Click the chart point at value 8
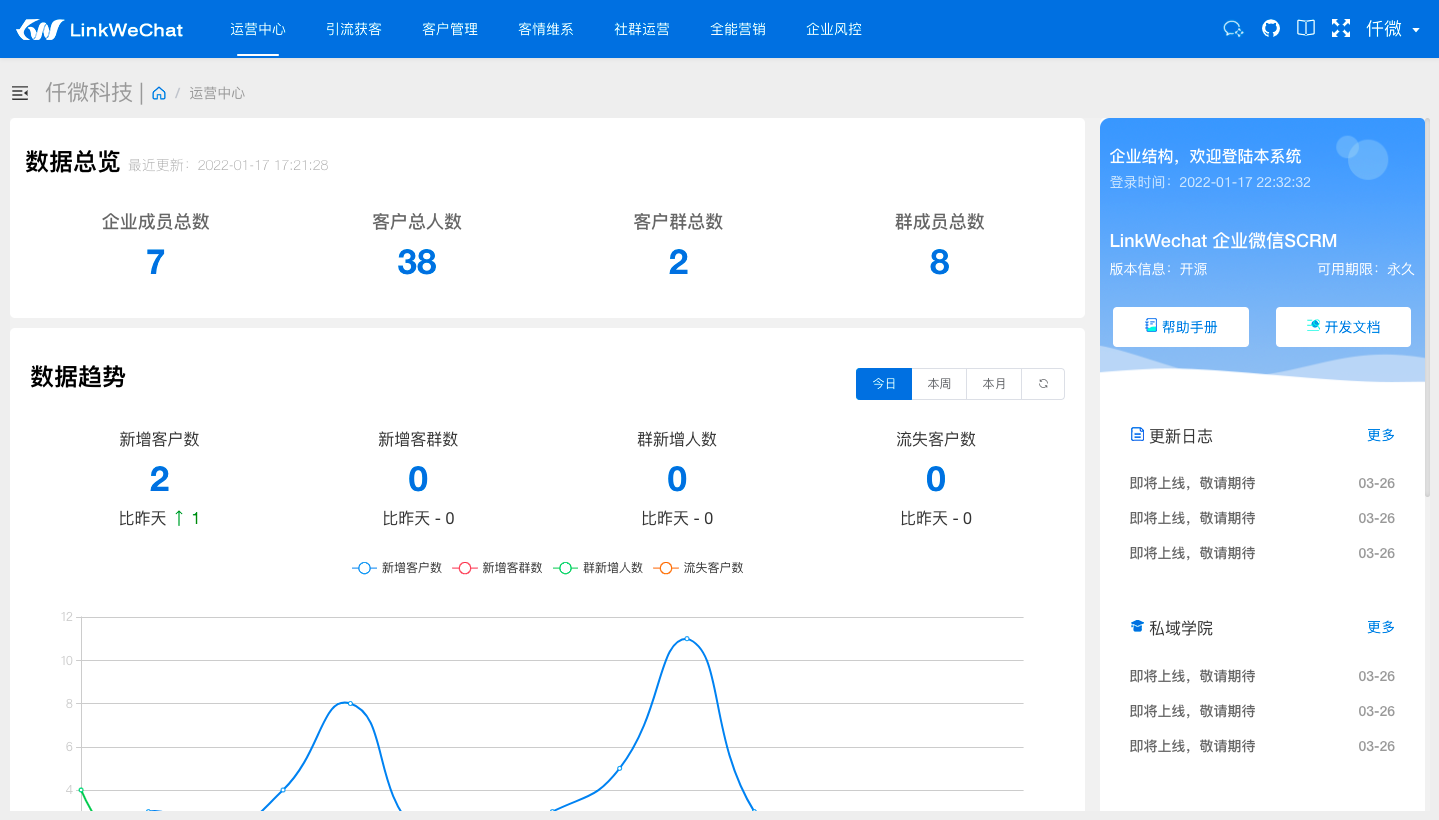Viewport: 1439px width, 820px height. coord(350,703)
